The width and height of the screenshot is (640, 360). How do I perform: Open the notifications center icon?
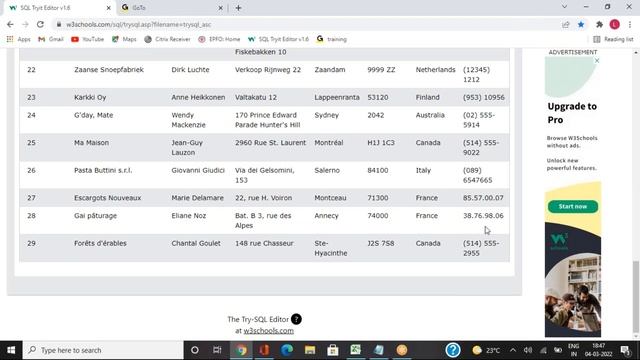point(625,350)
